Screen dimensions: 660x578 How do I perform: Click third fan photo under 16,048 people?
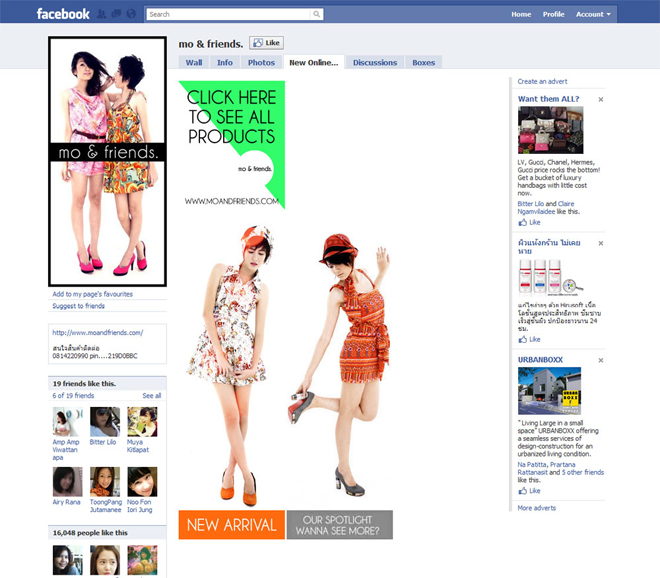point(142,560)
